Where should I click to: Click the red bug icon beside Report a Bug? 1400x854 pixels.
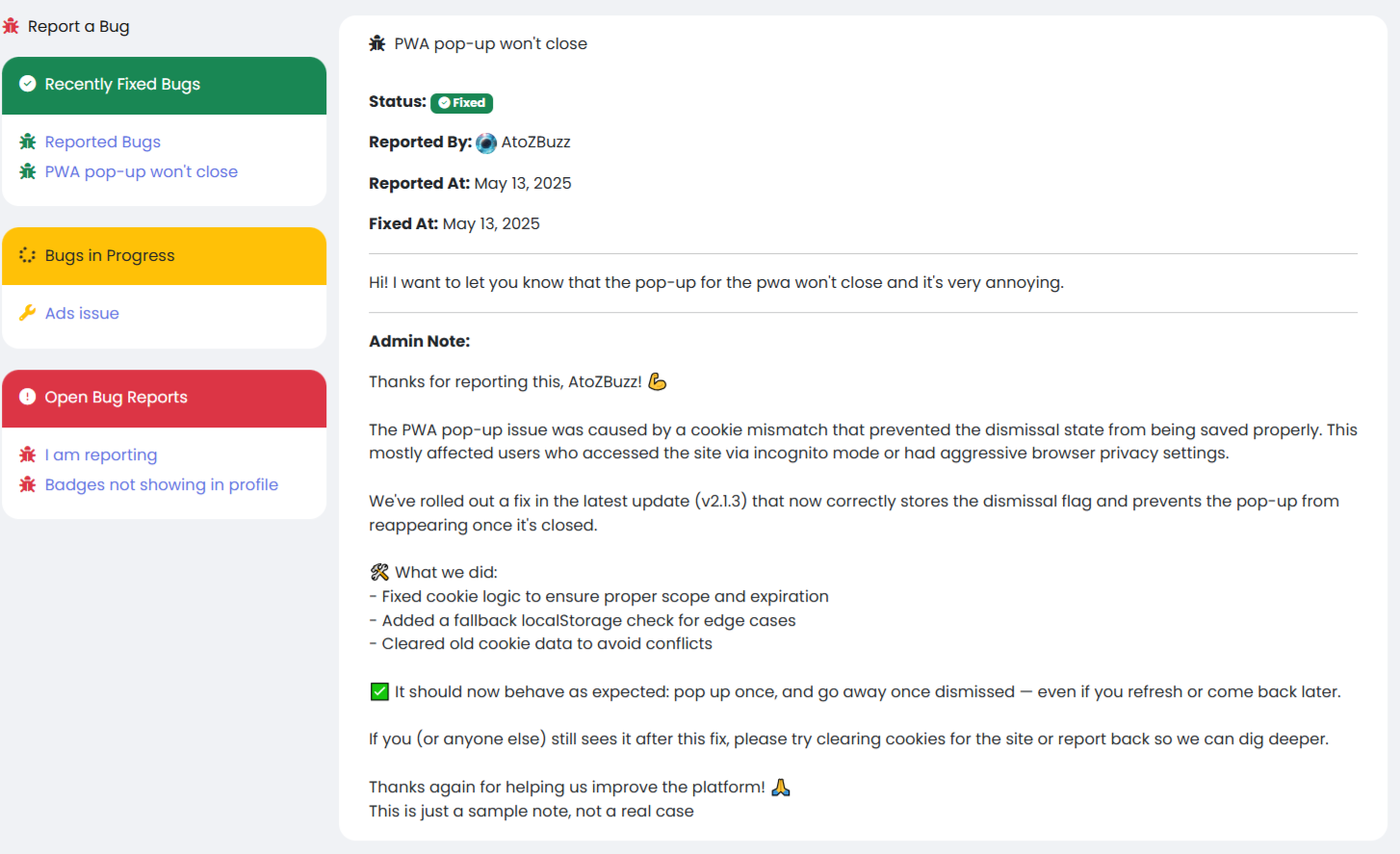click(11, 26)
